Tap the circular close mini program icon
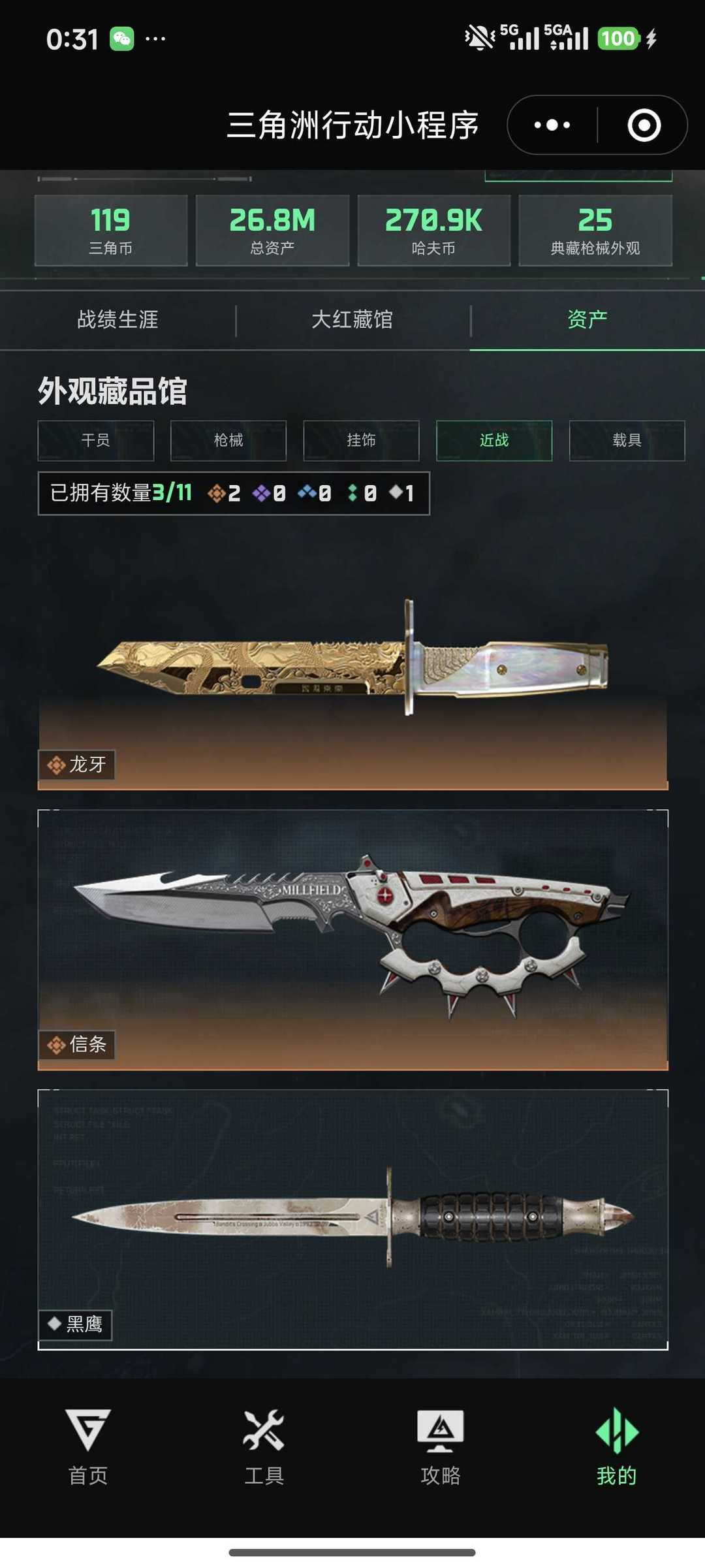This screenshot has height=1568, width=705. click(x=644, y=125)
